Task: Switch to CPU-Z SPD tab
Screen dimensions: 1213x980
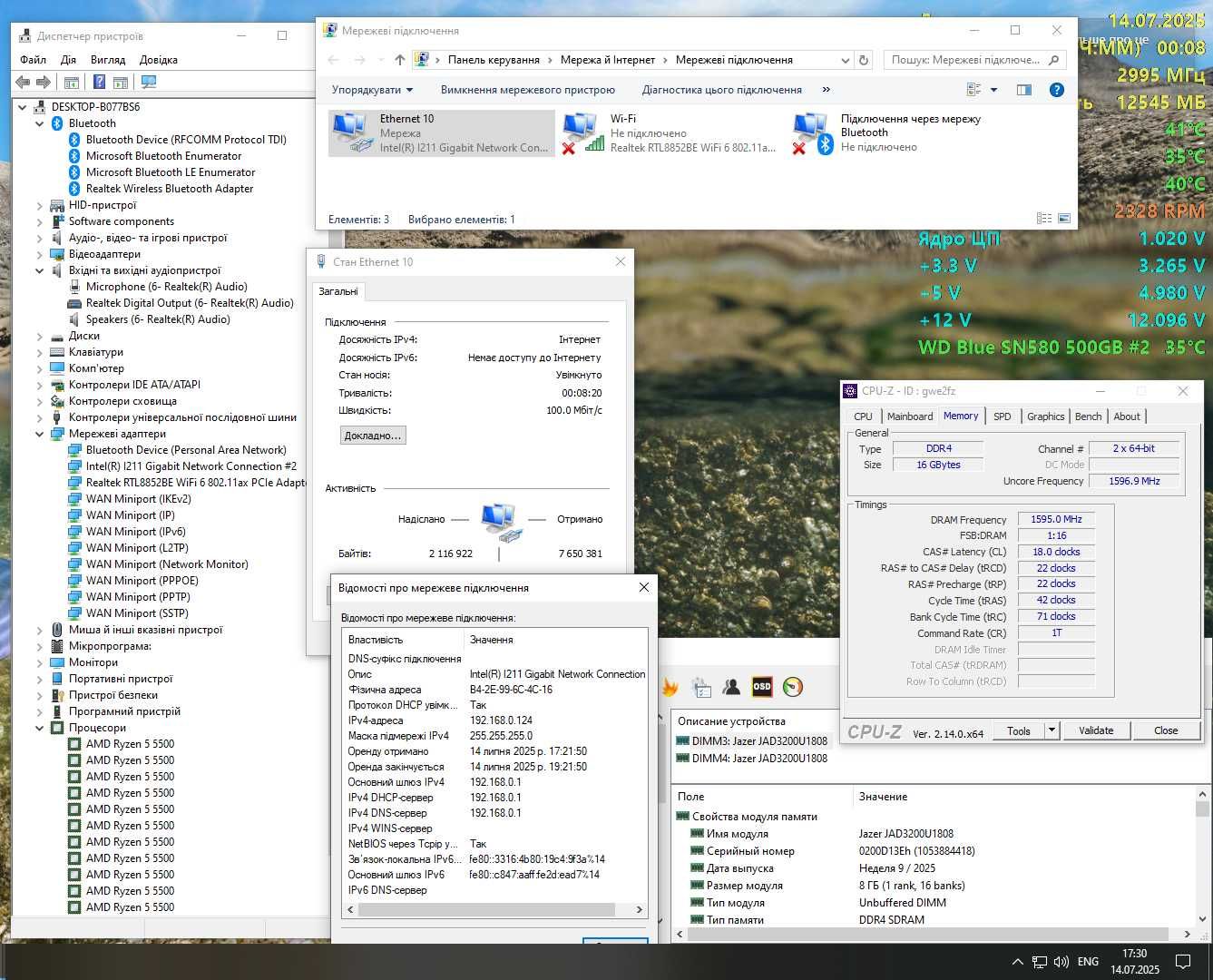Action: point(1003,416)
